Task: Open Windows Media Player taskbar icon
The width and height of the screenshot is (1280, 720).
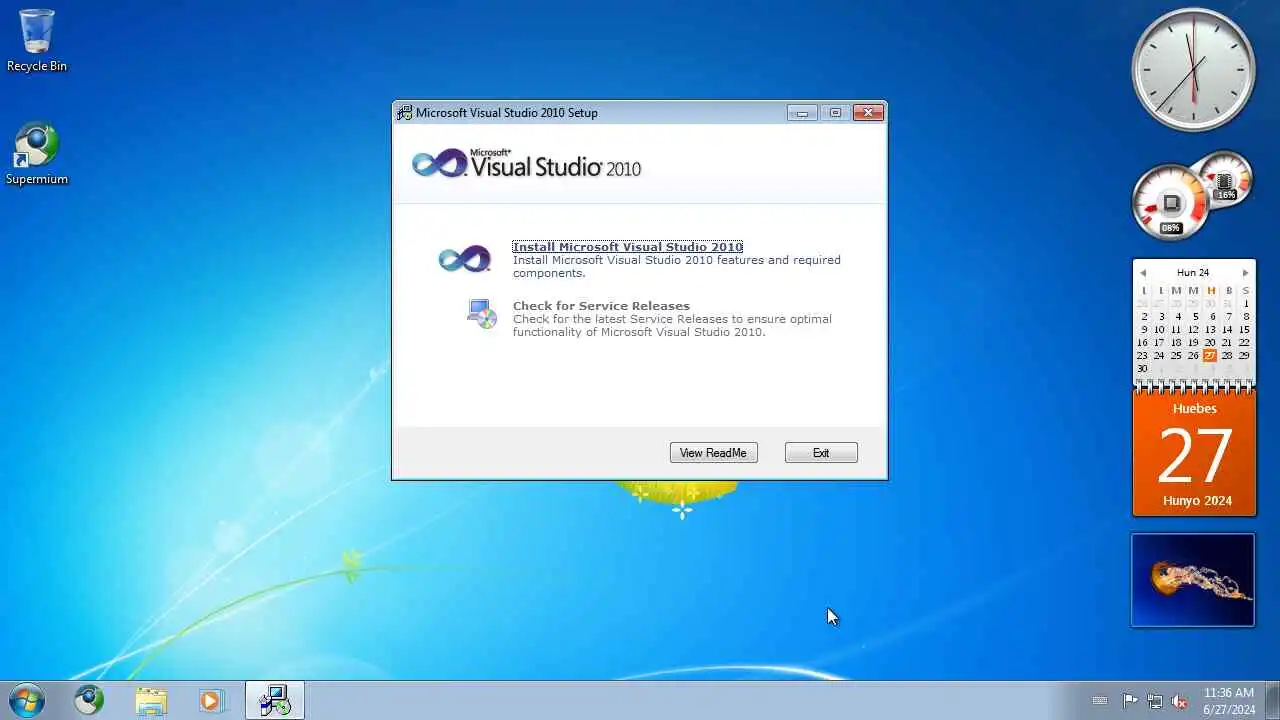Action: tap(211, 700)
